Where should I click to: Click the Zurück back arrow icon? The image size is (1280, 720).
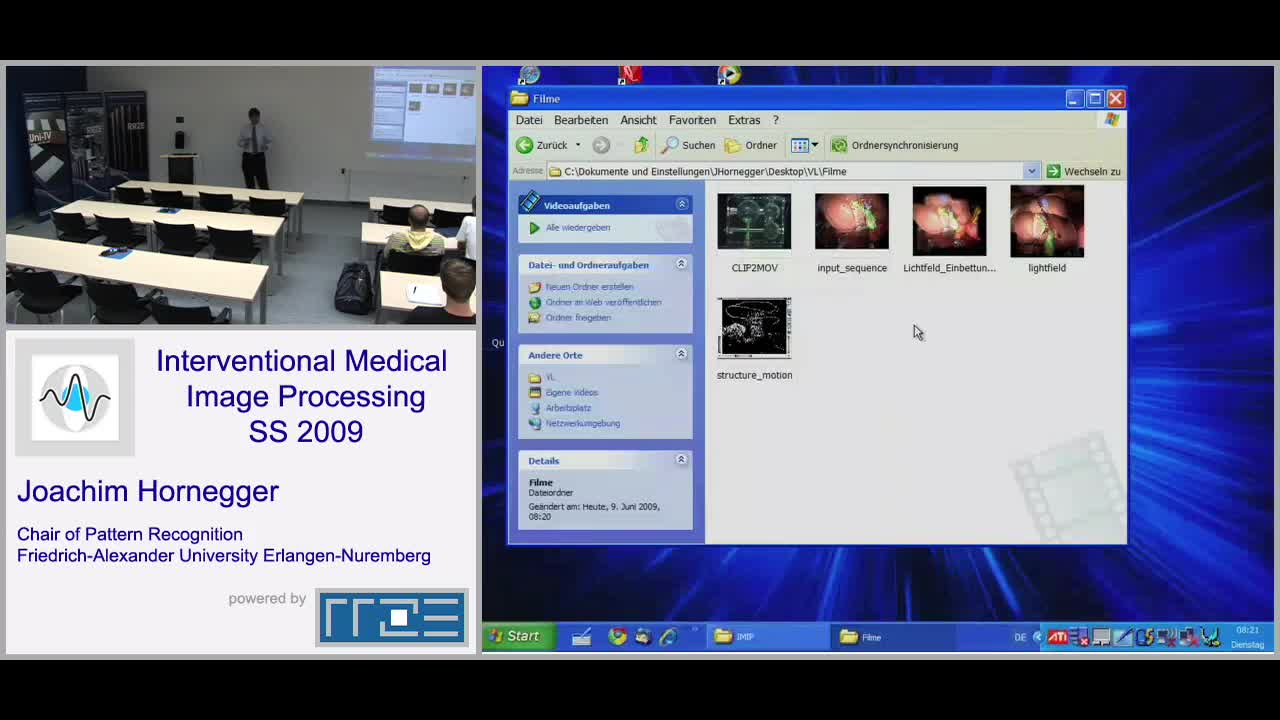pyautogui.click(x=525, y=145)
